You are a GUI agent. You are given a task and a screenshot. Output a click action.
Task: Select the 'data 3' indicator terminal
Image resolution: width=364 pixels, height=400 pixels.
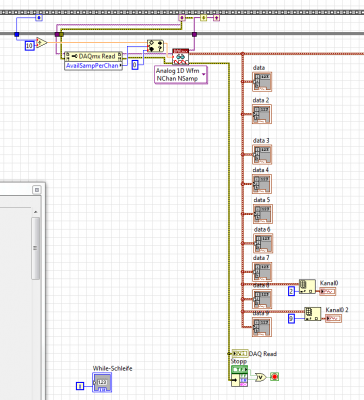tap(262, 154)
